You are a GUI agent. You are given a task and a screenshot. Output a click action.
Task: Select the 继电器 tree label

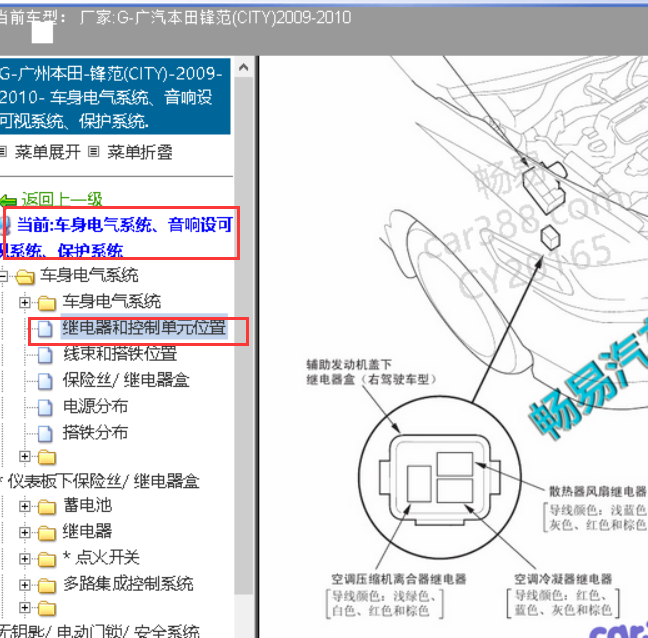(x=87, y=531)
